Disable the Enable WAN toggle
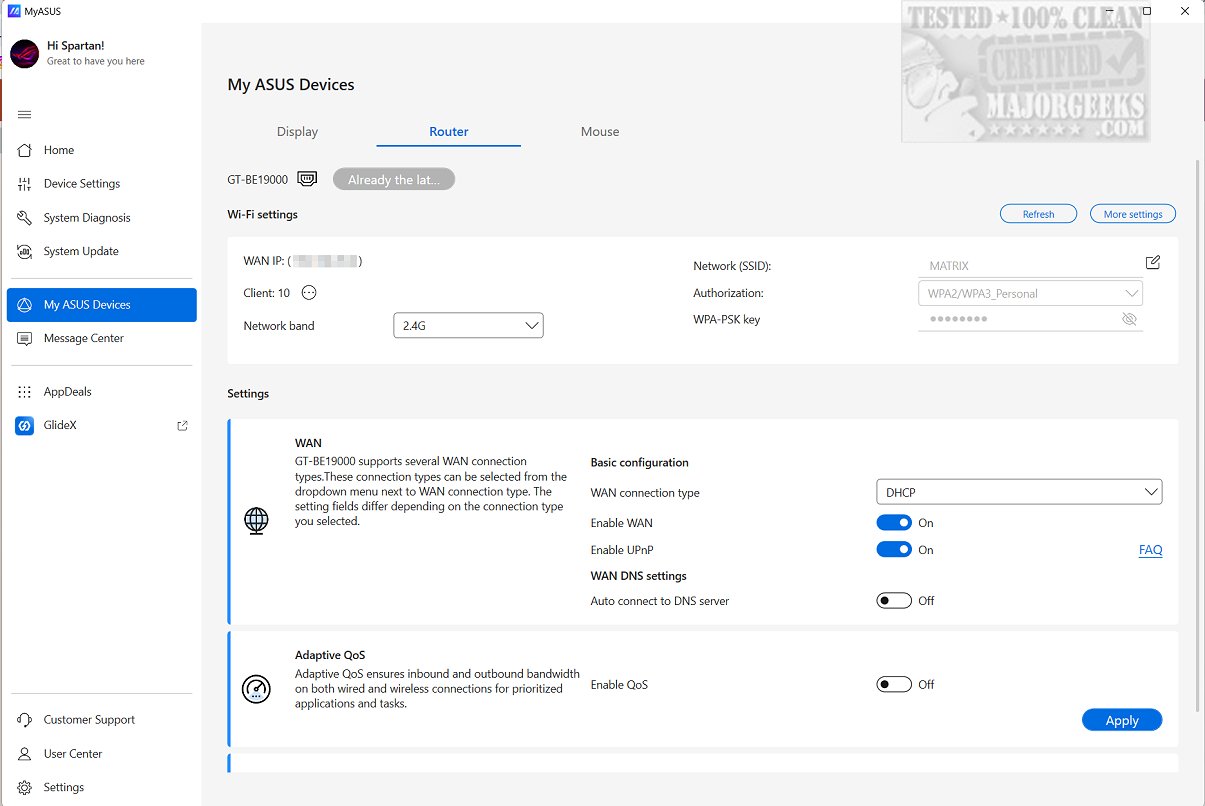This screenshot has width=1205, height=806. [894, 523]
